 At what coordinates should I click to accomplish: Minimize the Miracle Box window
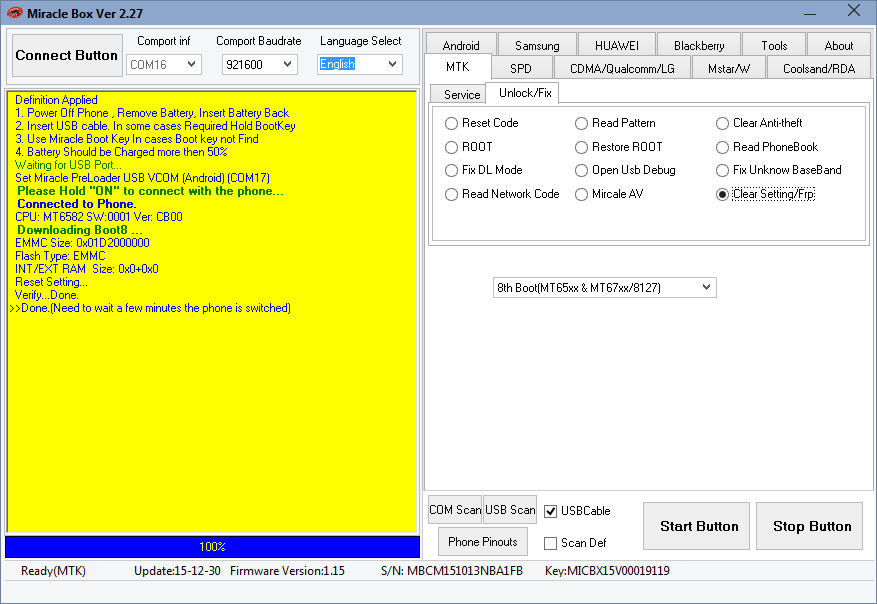click(x=810, y=13)
